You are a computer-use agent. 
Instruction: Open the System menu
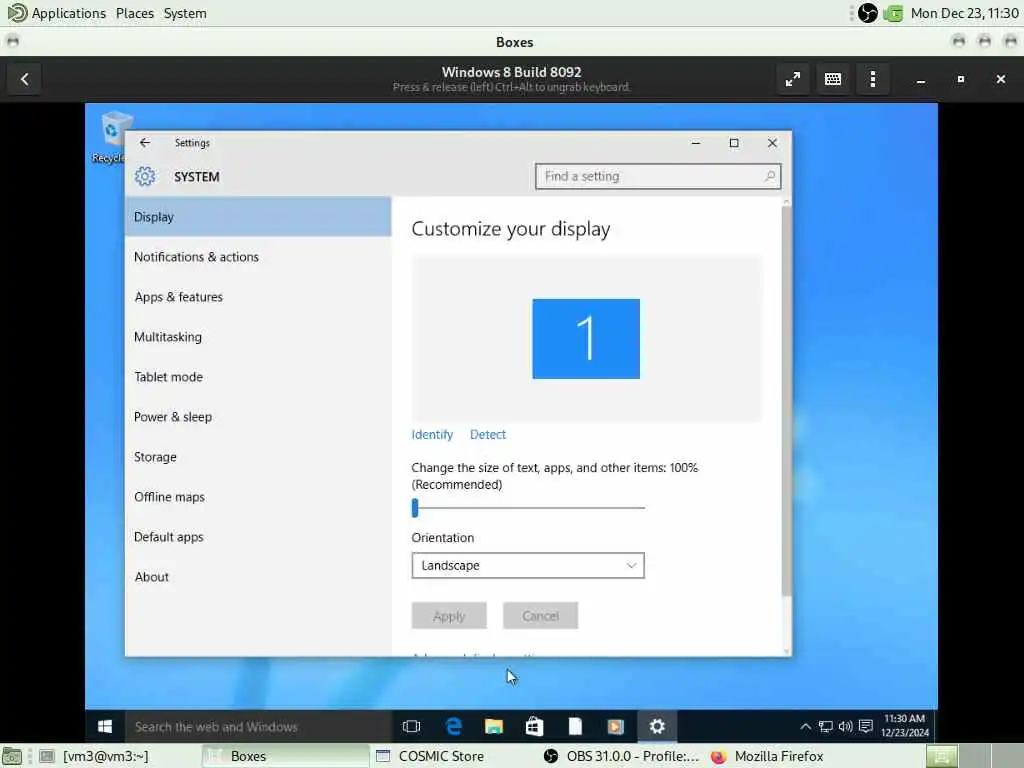coord(185,13)
